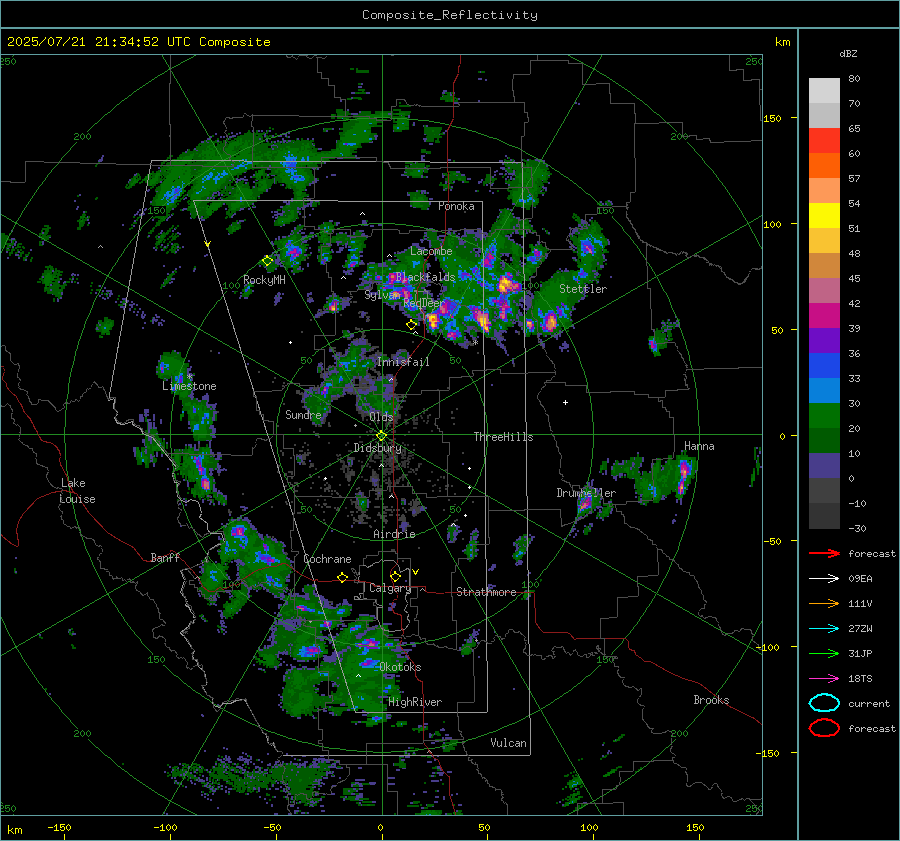Click the 18TS legend text
Screen dimensions: 900x841
click(860, 679)
